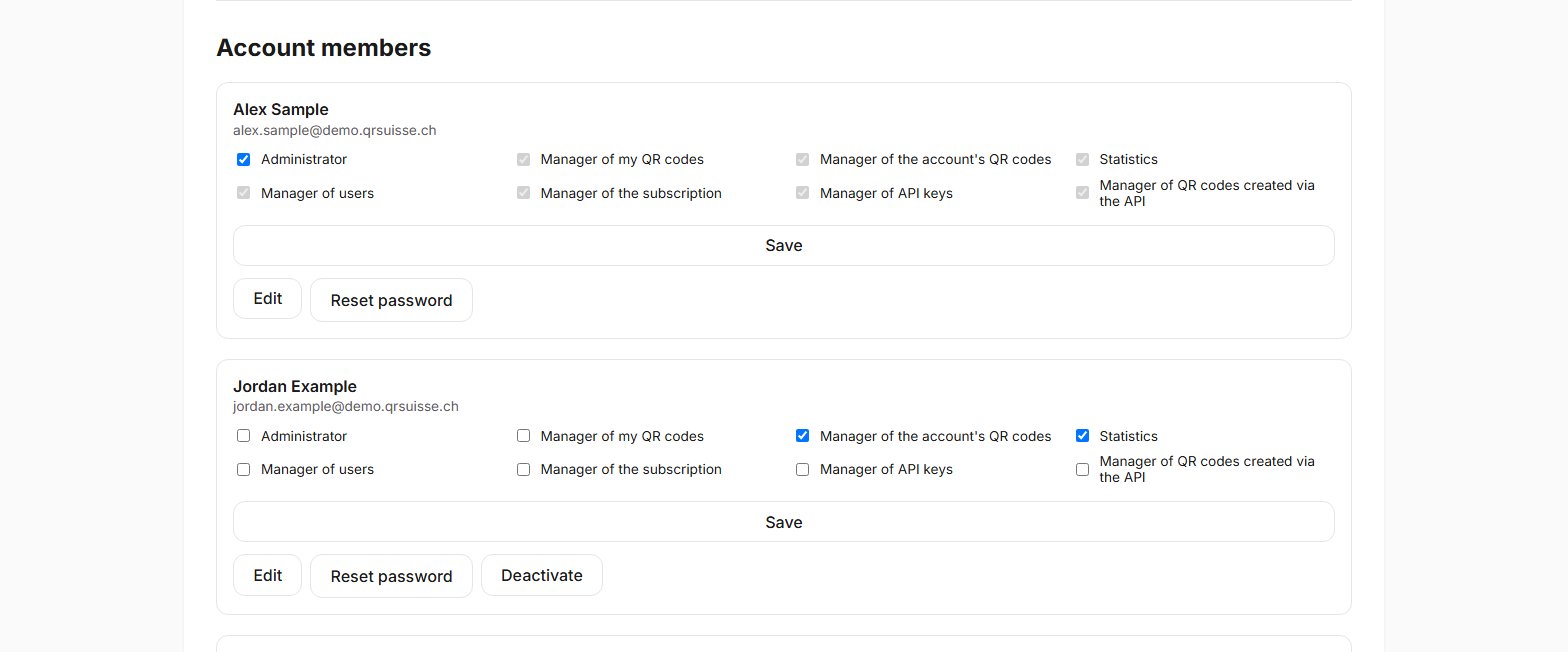
Task: Enable Administrator for Jordan Example
Action: (243, 436)
